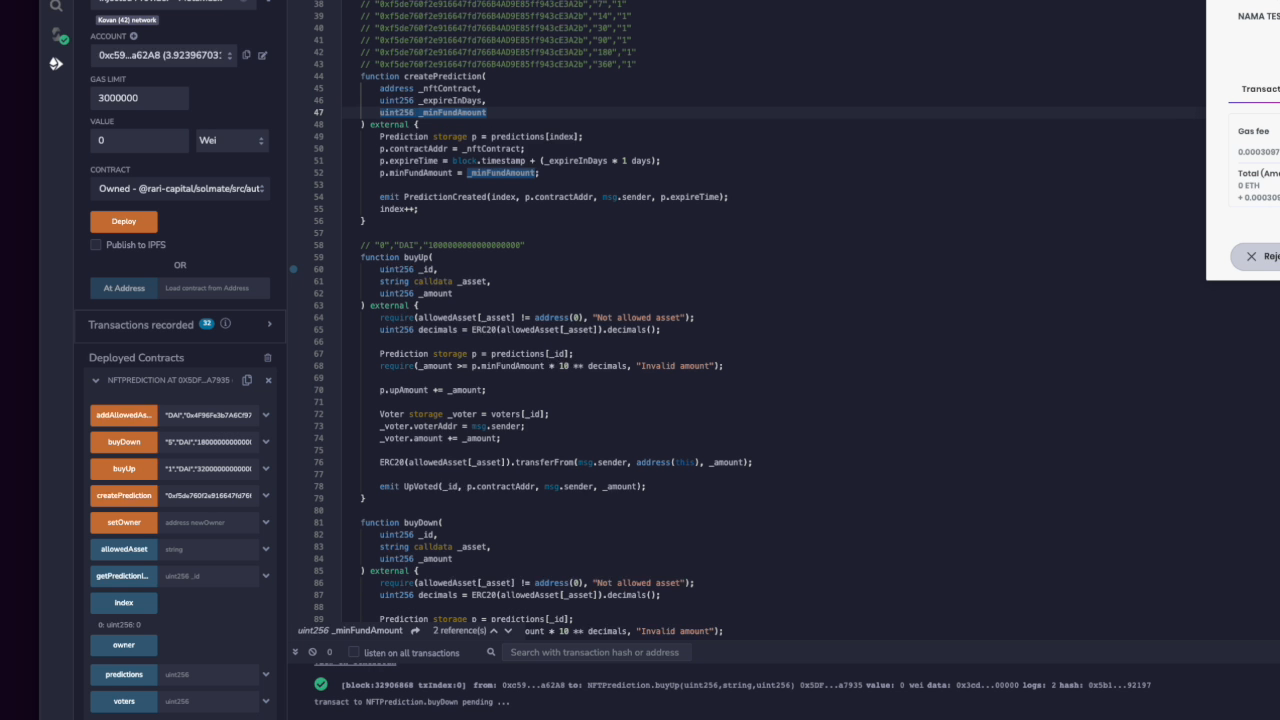Open the search sidebar magnifier icon
Screen dimensions: 1280x720
click(56, 6)
